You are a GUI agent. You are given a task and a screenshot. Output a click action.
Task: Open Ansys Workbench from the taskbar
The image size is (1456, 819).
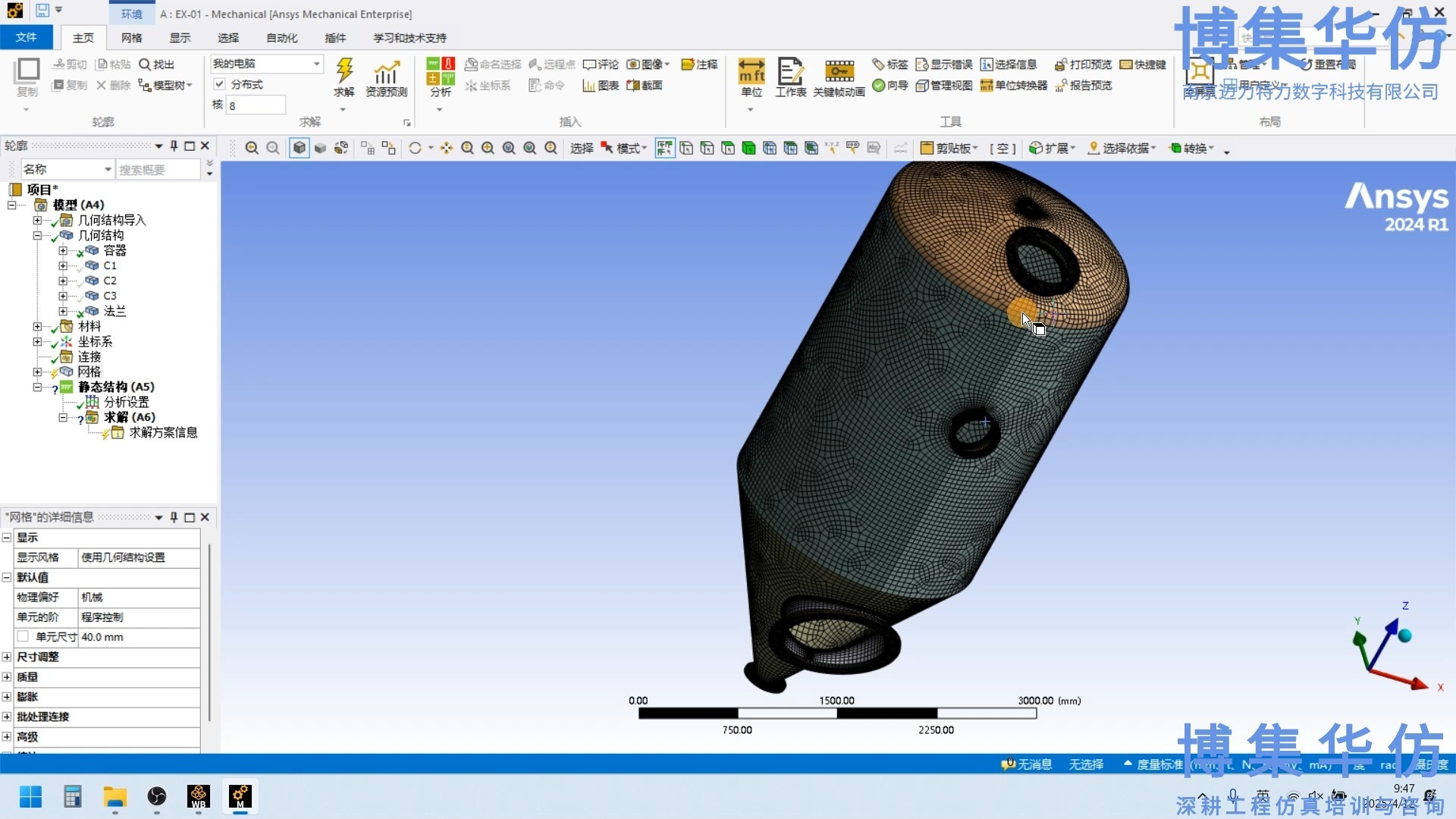pos(199,796)
